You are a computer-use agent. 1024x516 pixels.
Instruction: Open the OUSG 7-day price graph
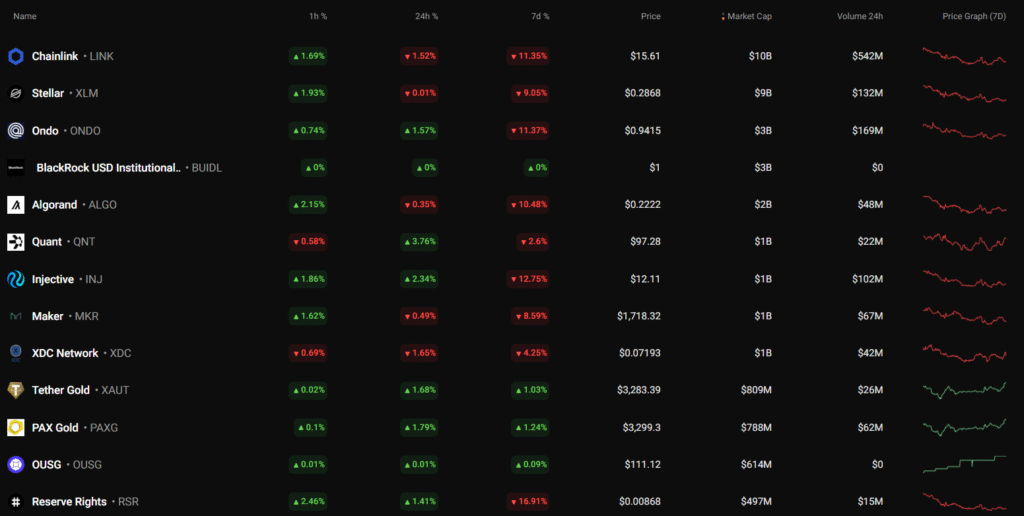point(964,464)
